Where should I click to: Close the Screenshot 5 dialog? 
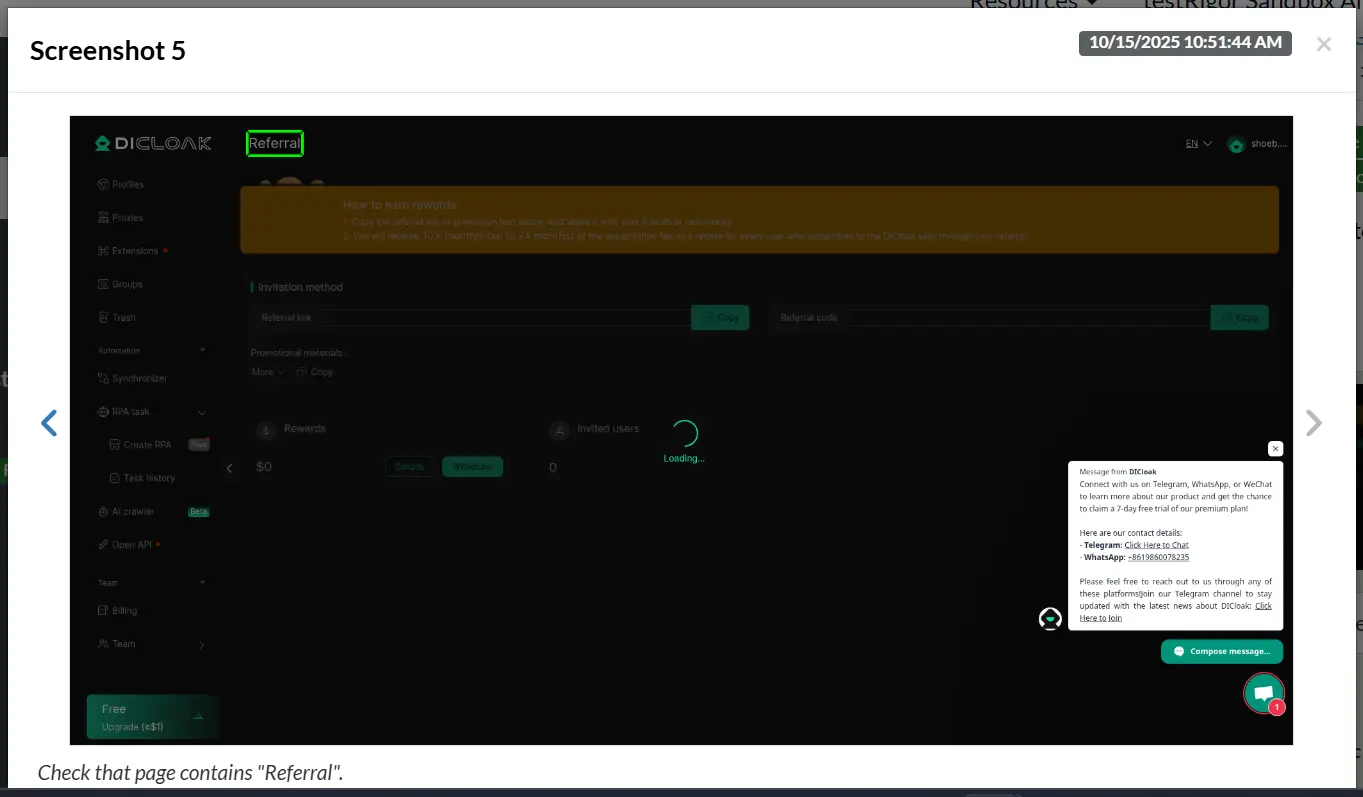click(x=1323, y=44)
